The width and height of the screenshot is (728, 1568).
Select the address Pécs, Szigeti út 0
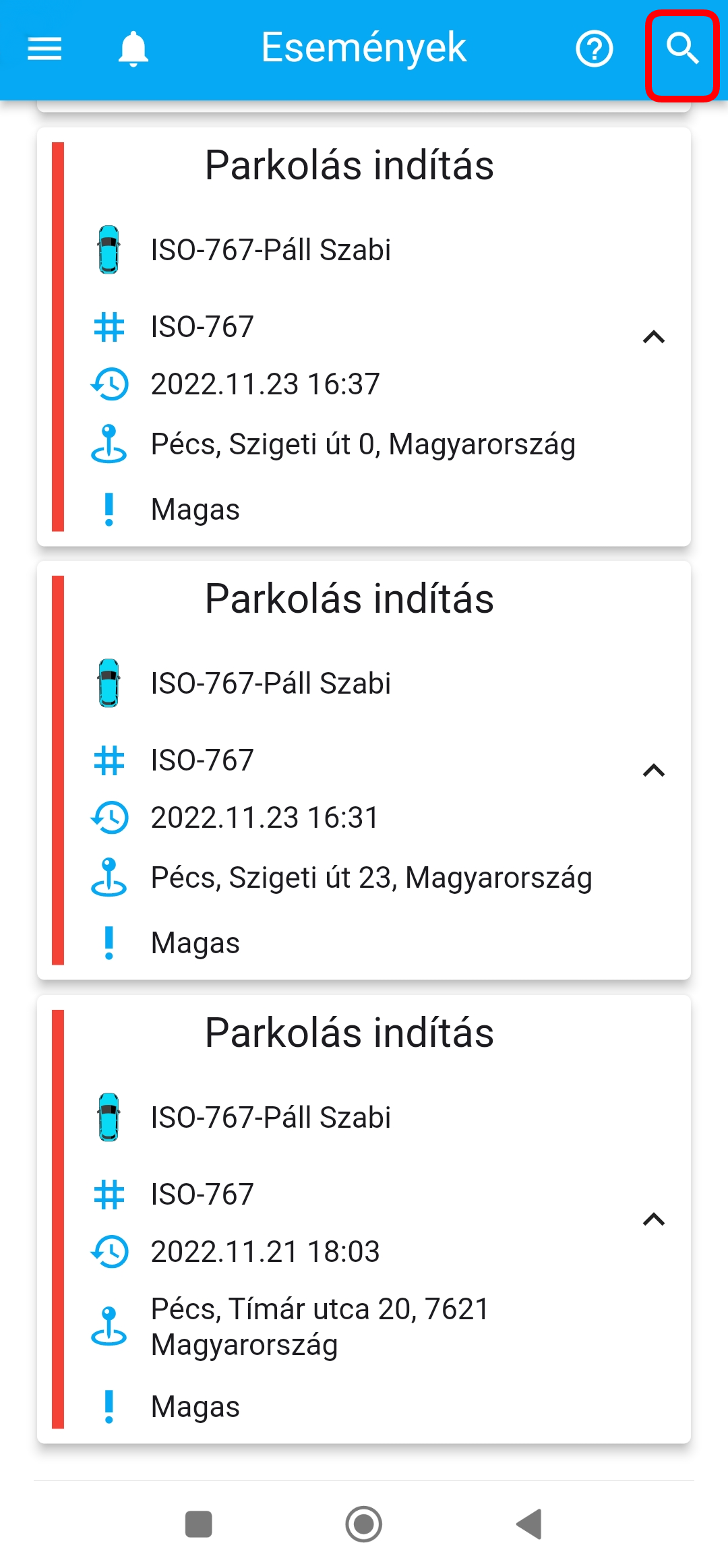pos(363,444)
